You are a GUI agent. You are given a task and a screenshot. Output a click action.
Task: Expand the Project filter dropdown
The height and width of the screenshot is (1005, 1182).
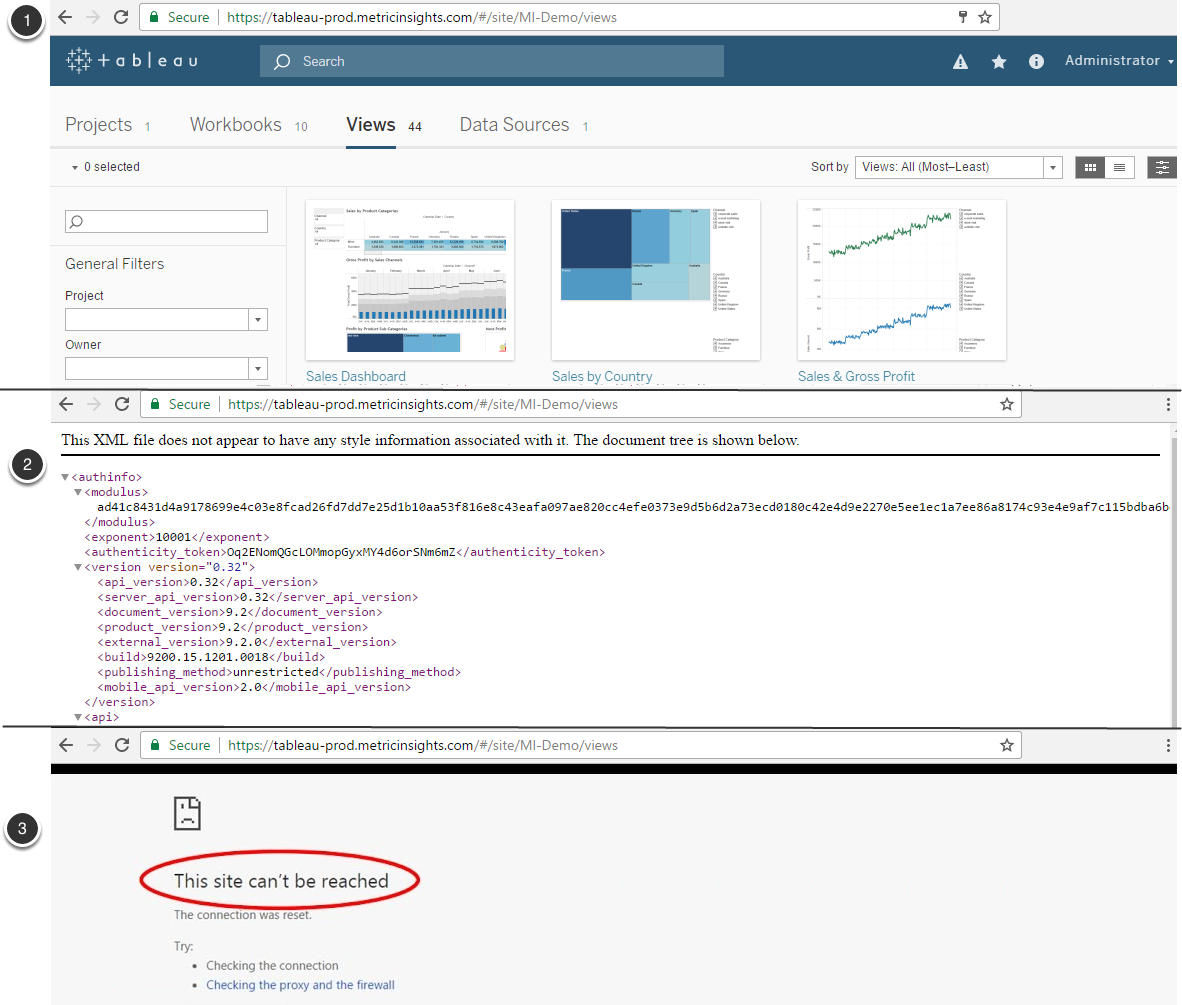tap(258, 319)
